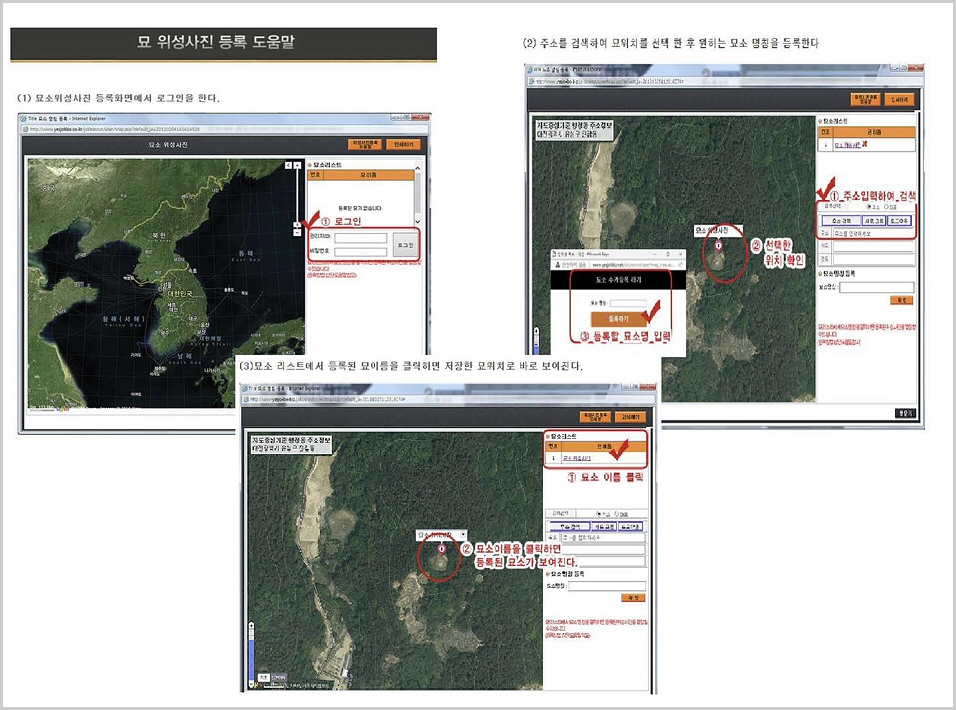Focus the 묘소명칭 field in step 2 right panel
This screenshot has width=956, height=710.
877,287
